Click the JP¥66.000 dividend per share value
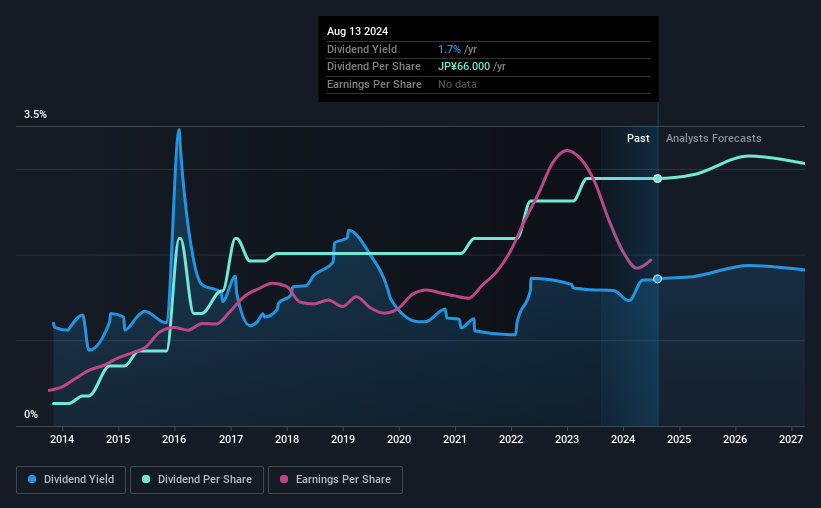This screenshot has width=821, height=508. tap(464, 67)
